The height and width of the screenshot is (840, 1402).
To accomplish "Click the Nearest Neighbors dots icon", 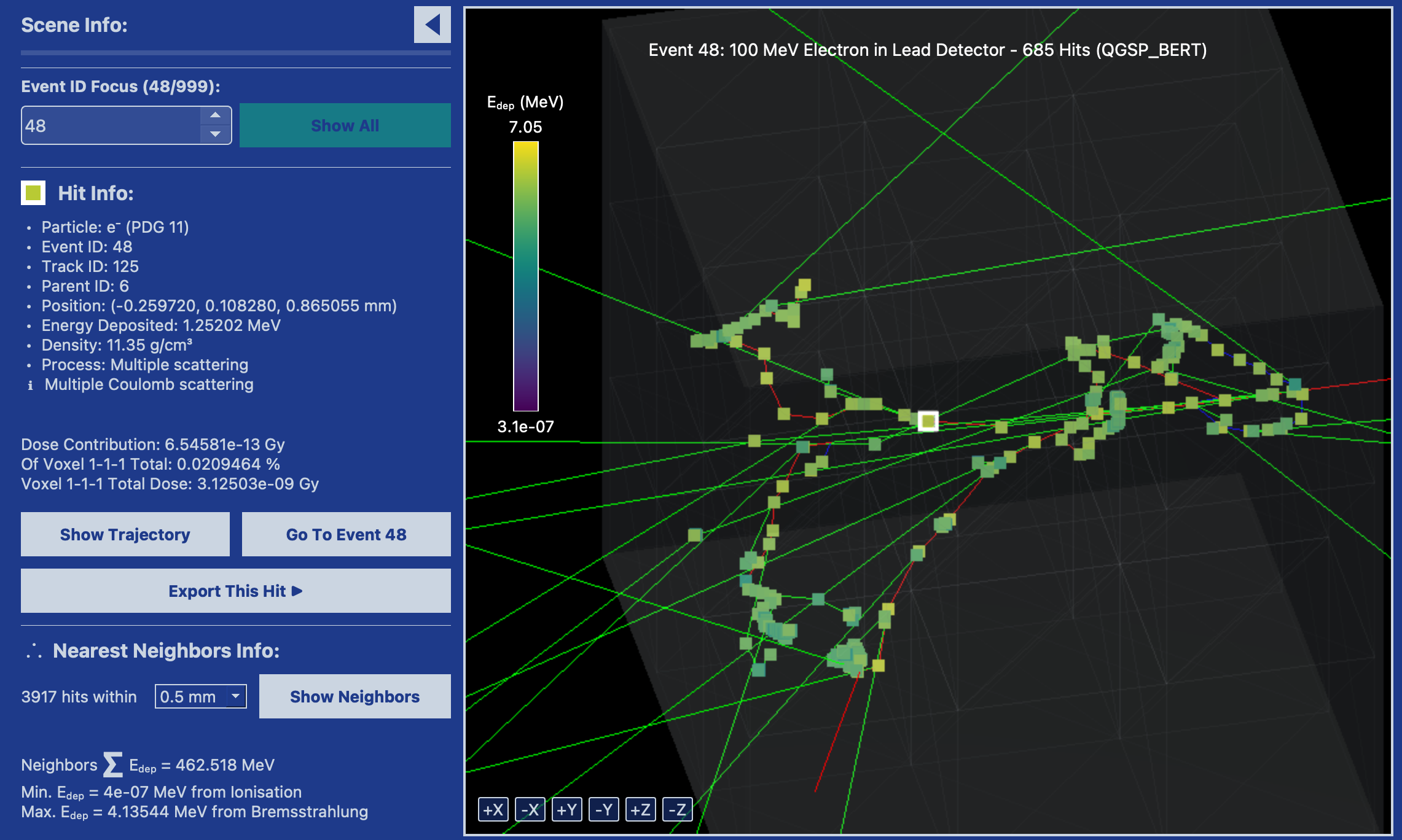I will (34, 651).
